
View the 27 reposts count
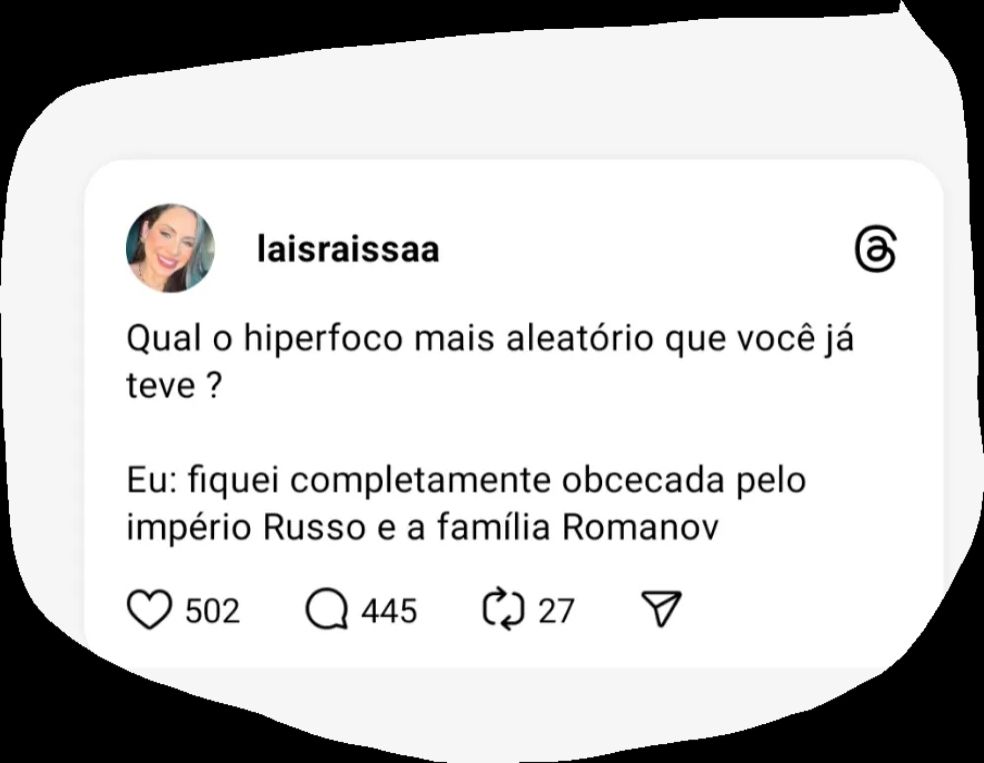(x=556, y=611)
